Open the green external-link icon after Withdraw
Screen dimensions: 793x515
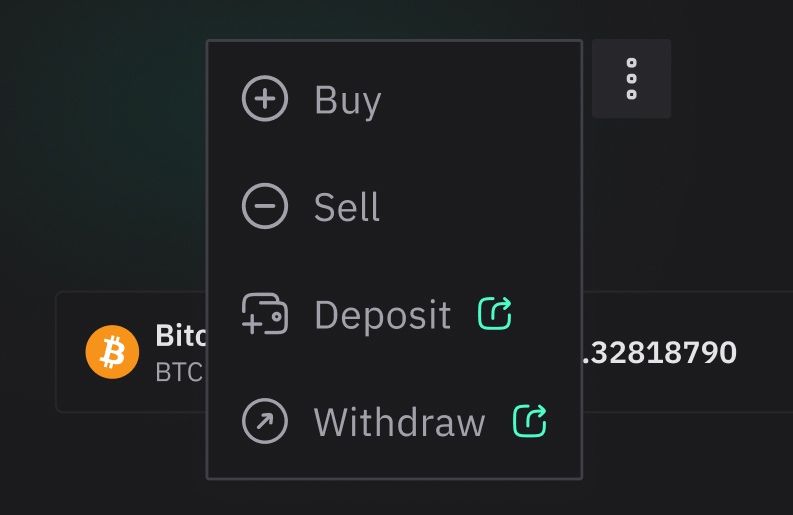530,420
